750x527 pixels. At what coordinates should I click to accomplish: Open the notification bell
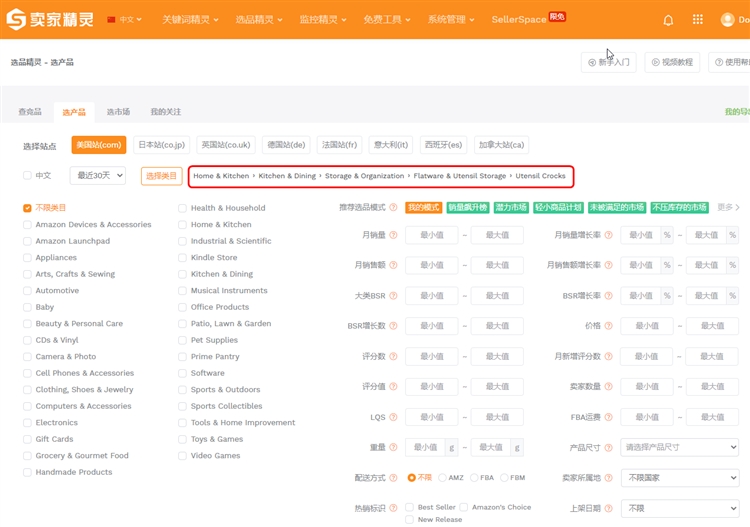668,20
